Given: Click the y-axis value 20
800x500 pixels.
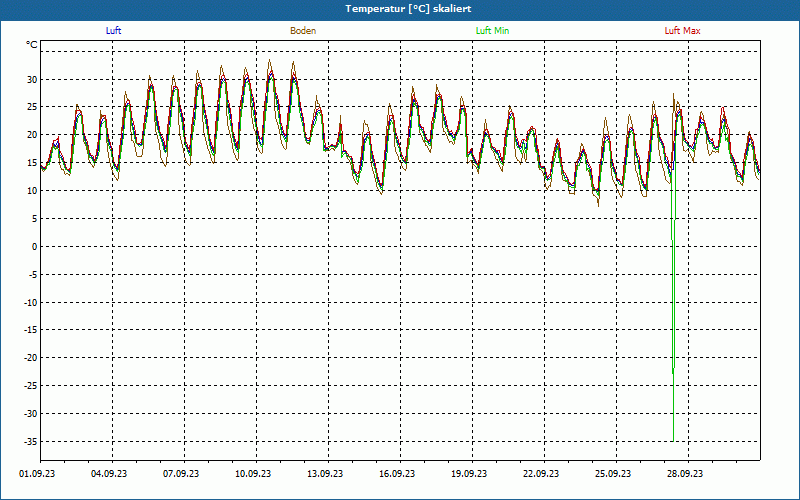Looking at the screenshot, I should pyautogui.click(x=32, y=135).
